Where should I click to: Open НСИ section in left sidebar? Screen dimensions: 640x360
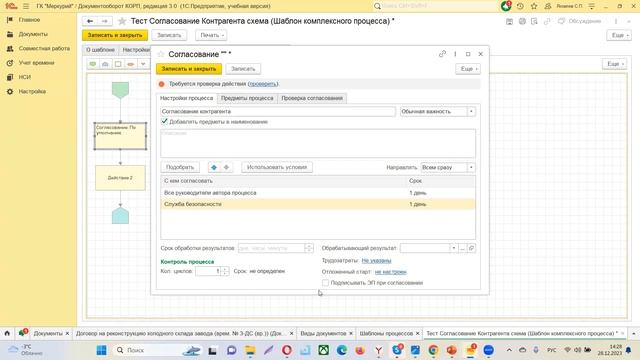click(24, 77)
